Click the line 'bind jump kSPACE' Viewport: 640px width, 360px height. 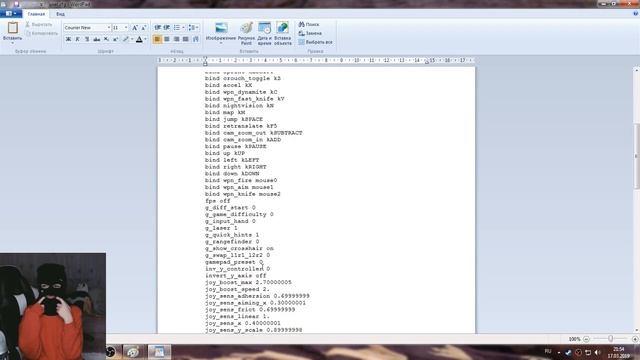234,119
